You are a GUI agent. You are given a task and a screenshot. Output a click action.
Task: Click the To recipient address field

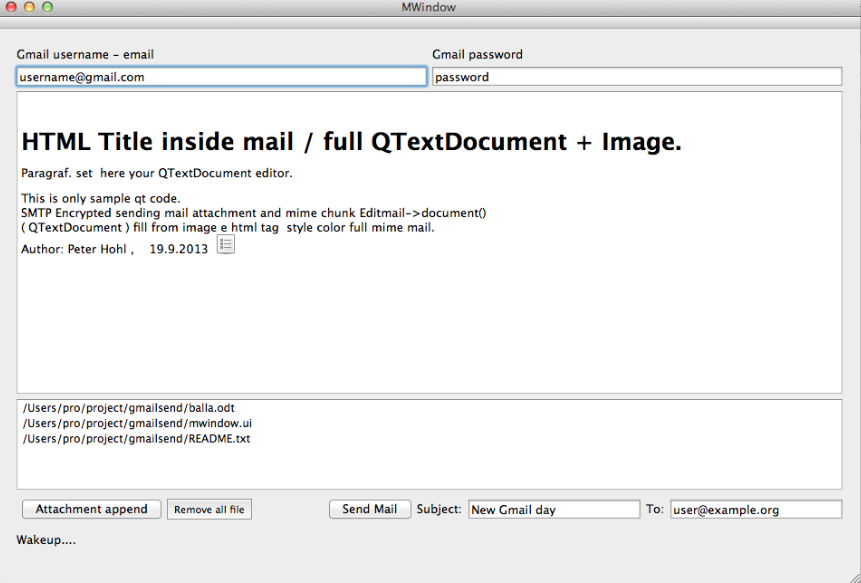point(756,509)
